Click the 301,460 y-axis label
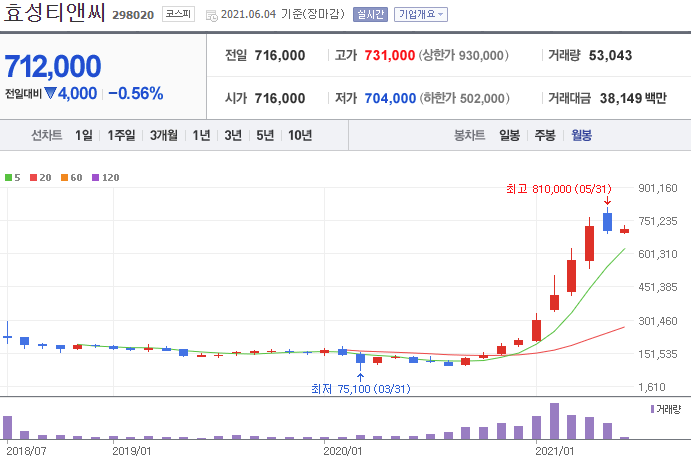The height and width of the screenshot is (462, 691). pos(658,321)
